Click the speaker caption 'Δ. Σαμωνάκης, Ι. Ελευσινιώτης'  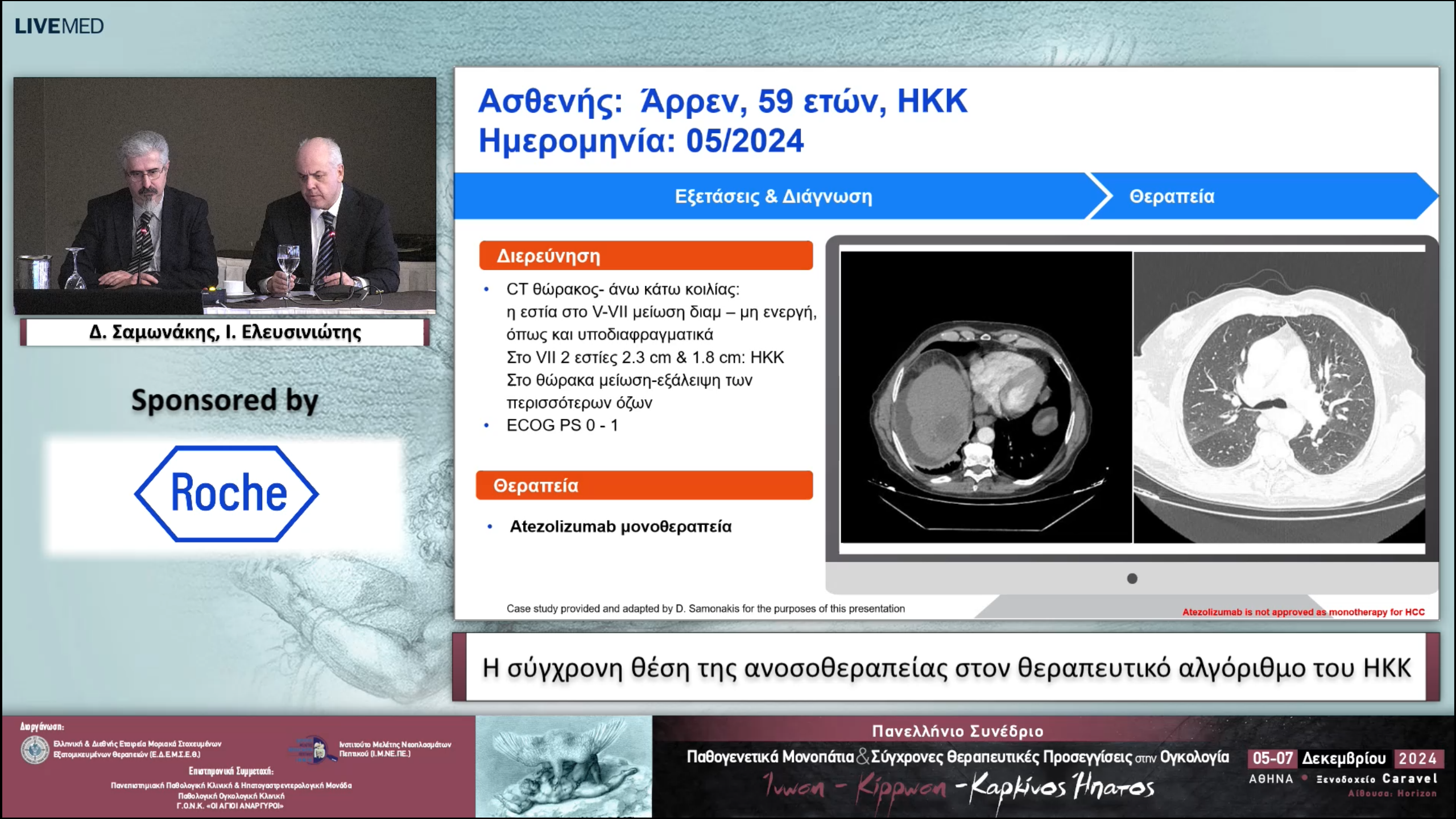(x=225, y=332)
